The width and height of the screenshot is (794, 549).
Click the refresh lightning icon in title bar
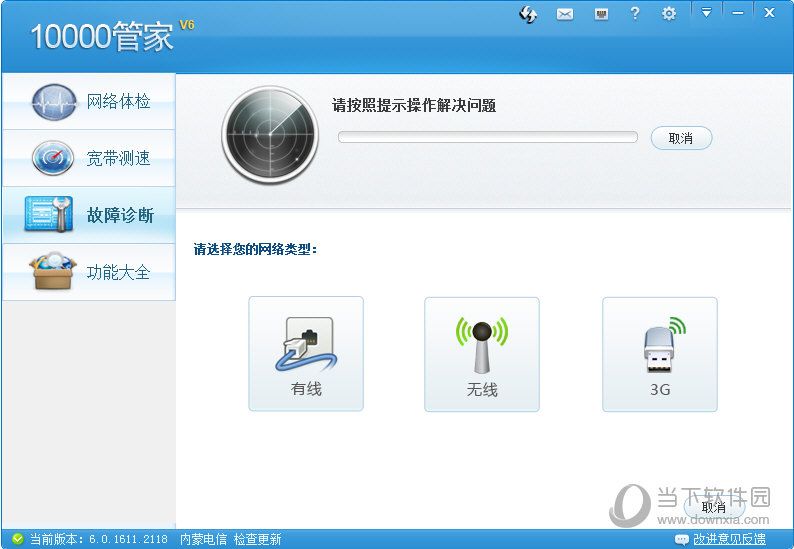[528, 14]
